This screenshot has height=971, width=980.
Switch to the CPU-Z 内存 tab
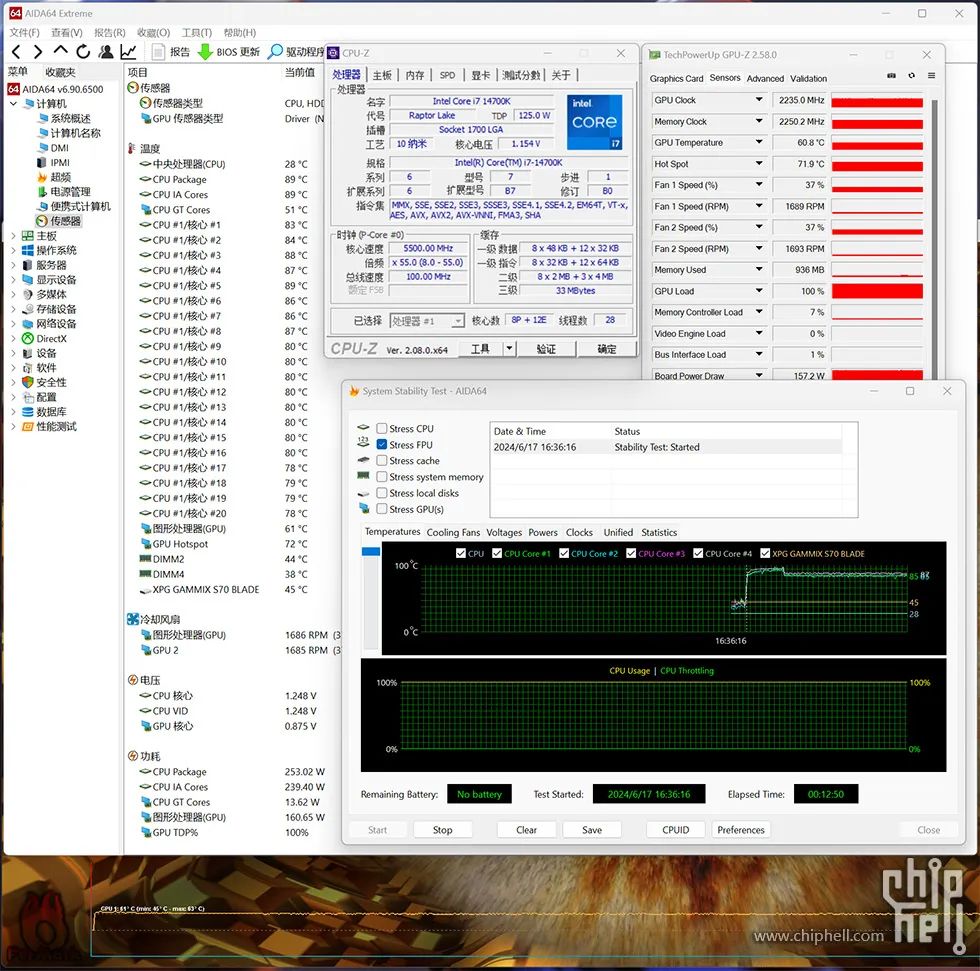click(414, 75)
